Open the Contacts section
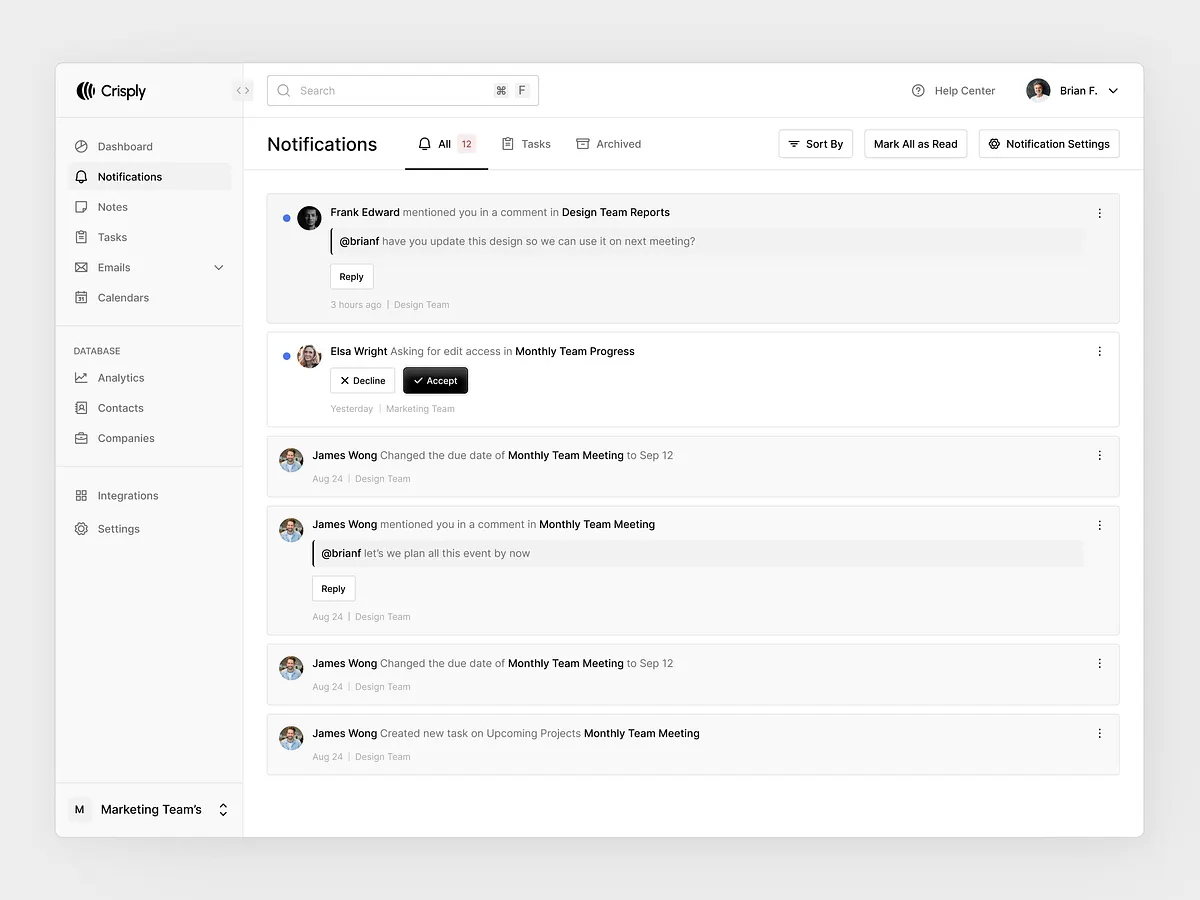The width and height of the screenshot is (1200, 900). pyautogui.click(x=120, y=408)
